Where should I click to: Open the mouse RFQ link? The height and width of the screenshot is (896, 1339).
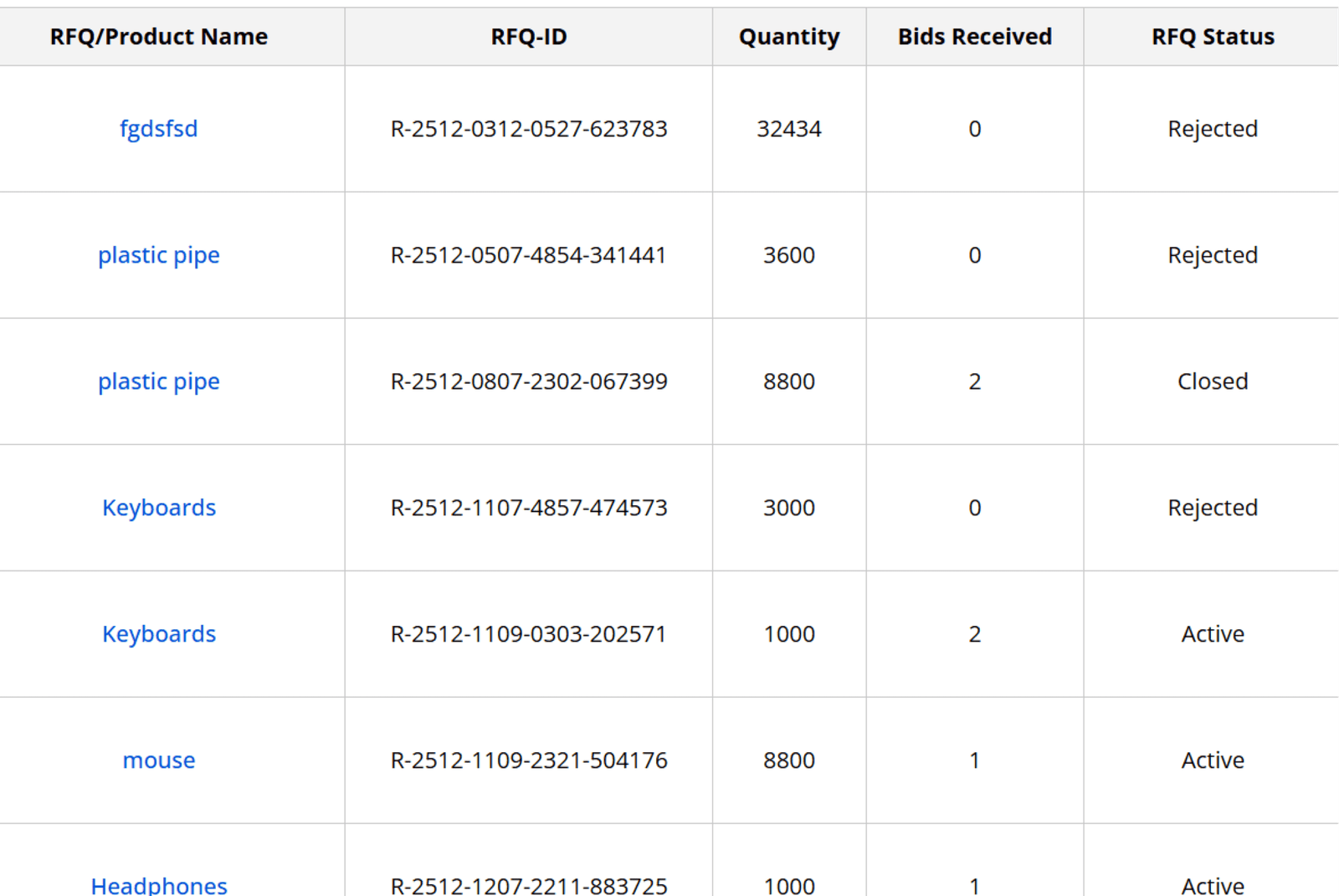158,760
